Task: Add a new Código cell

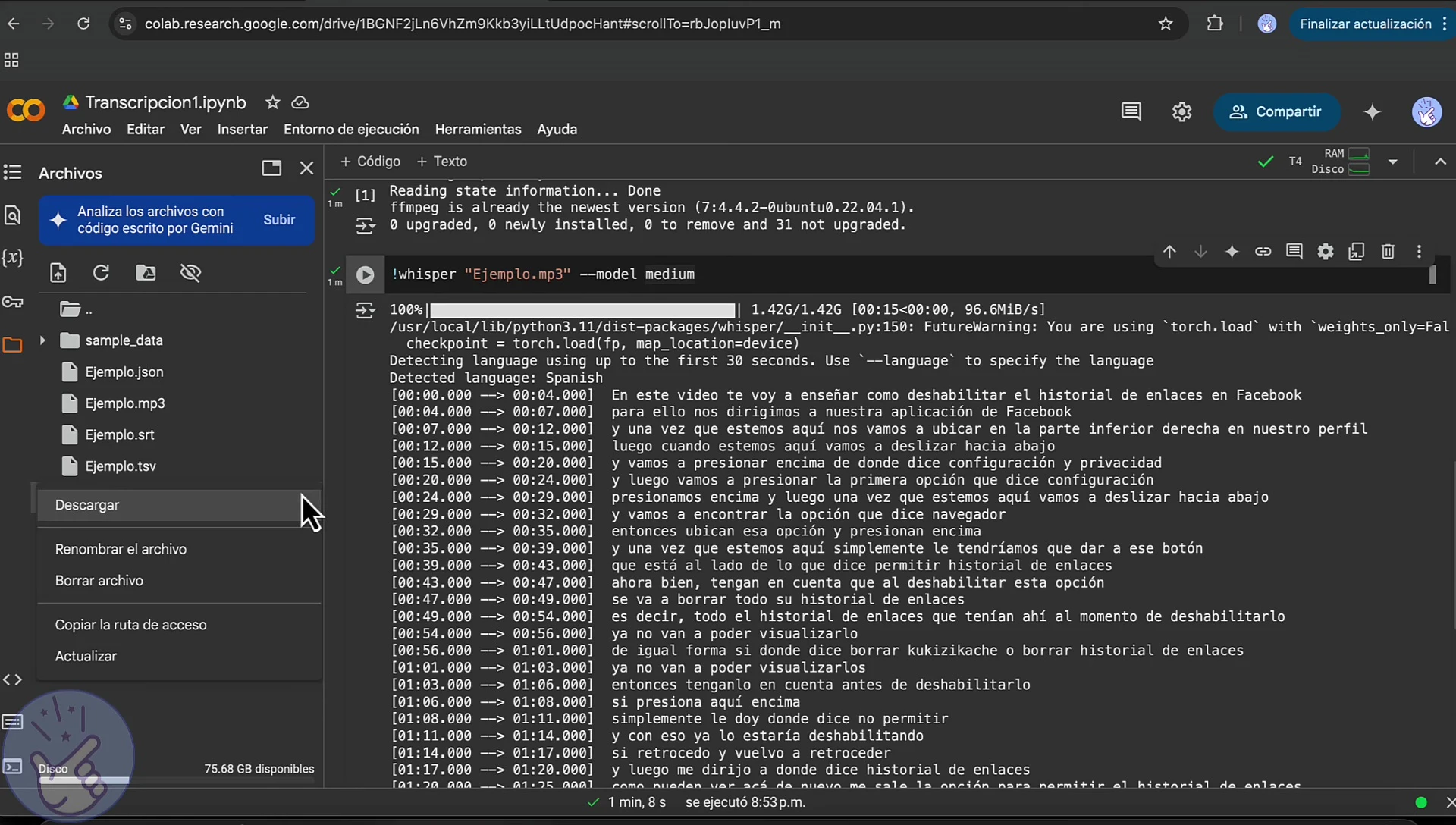Action: click(370, 162)
